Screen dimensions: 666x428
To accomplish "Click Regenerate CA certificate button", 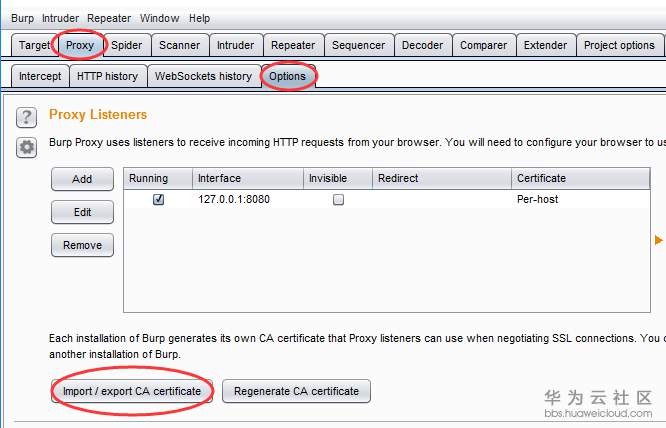I will (296, 391).
